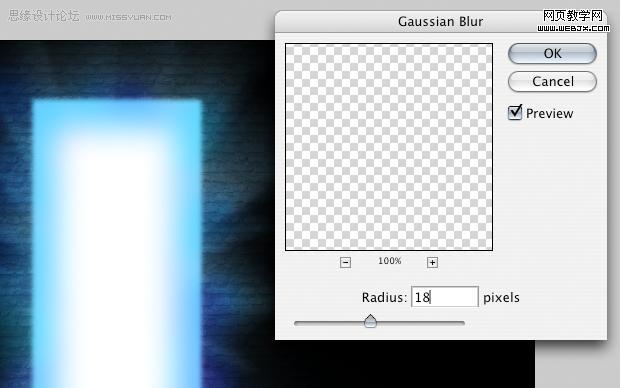Cancel the Gaussian Blur dialog

552,81
